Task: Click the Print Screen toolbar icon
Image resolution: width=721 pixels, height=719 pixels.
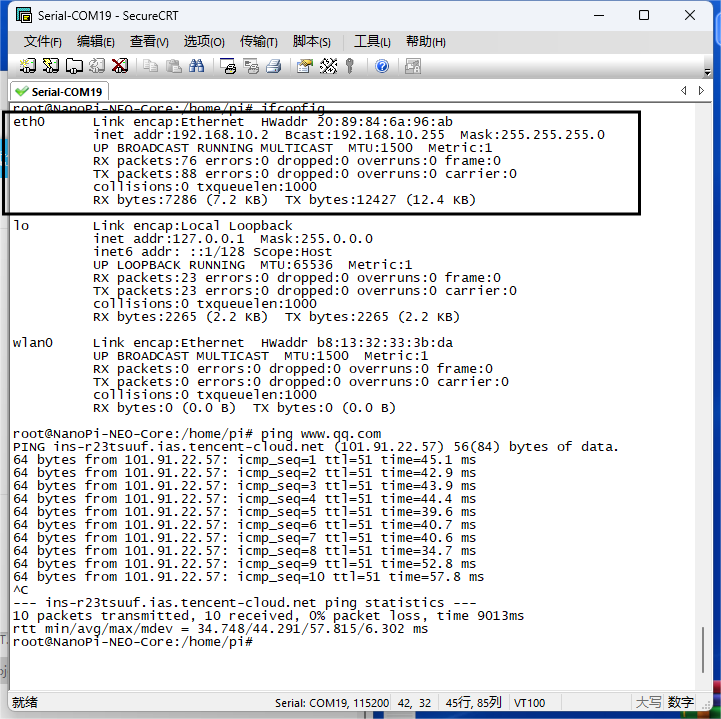Action: pos(228,66)
